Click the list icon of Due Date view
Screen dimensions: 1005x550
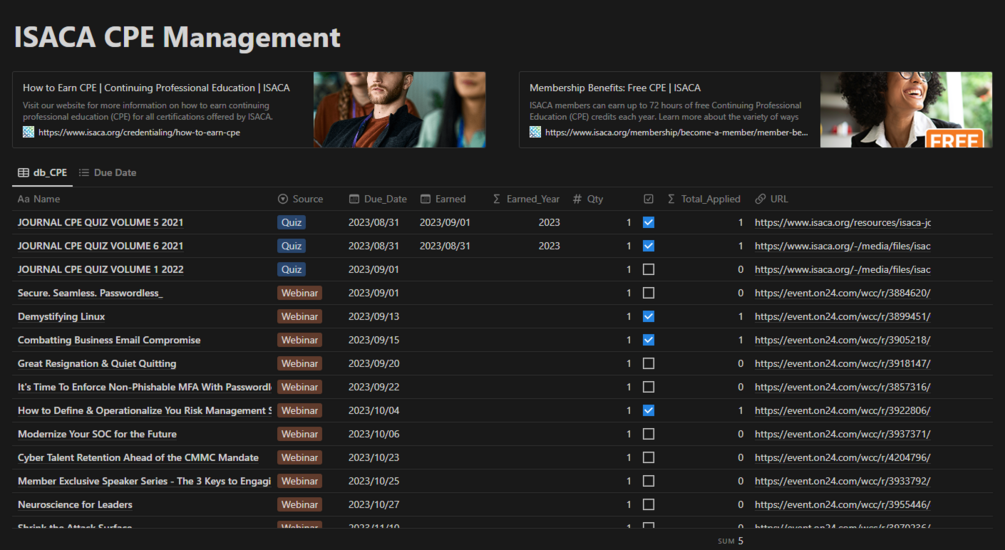click(x=83, y=172)
